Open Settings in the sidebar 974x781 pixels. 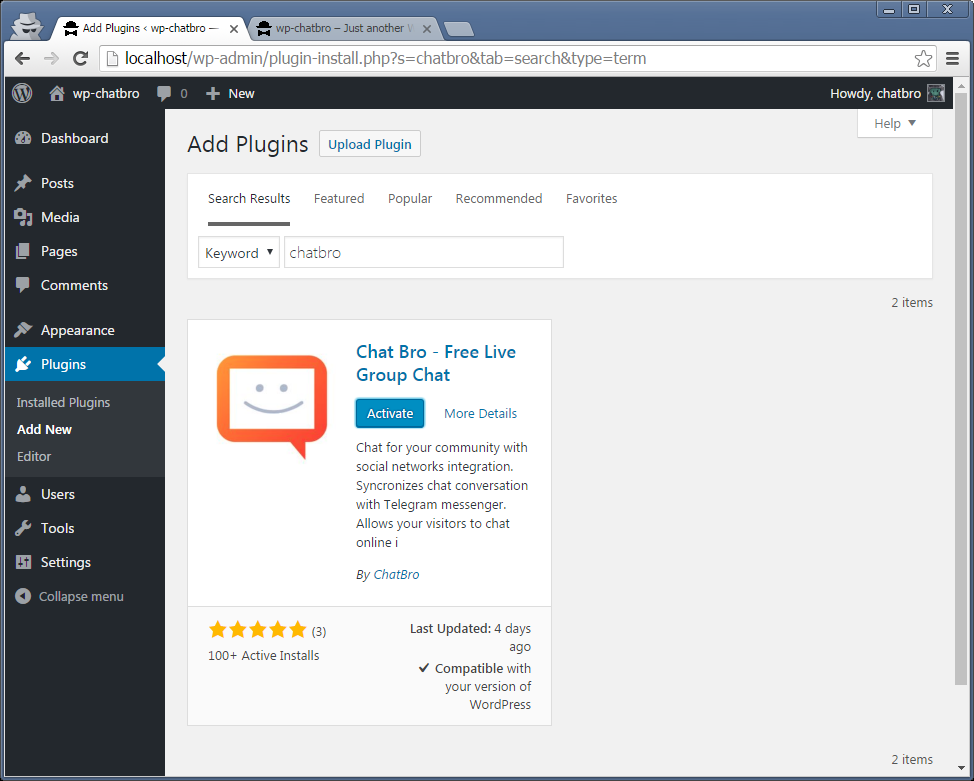[x=66, y=562]
